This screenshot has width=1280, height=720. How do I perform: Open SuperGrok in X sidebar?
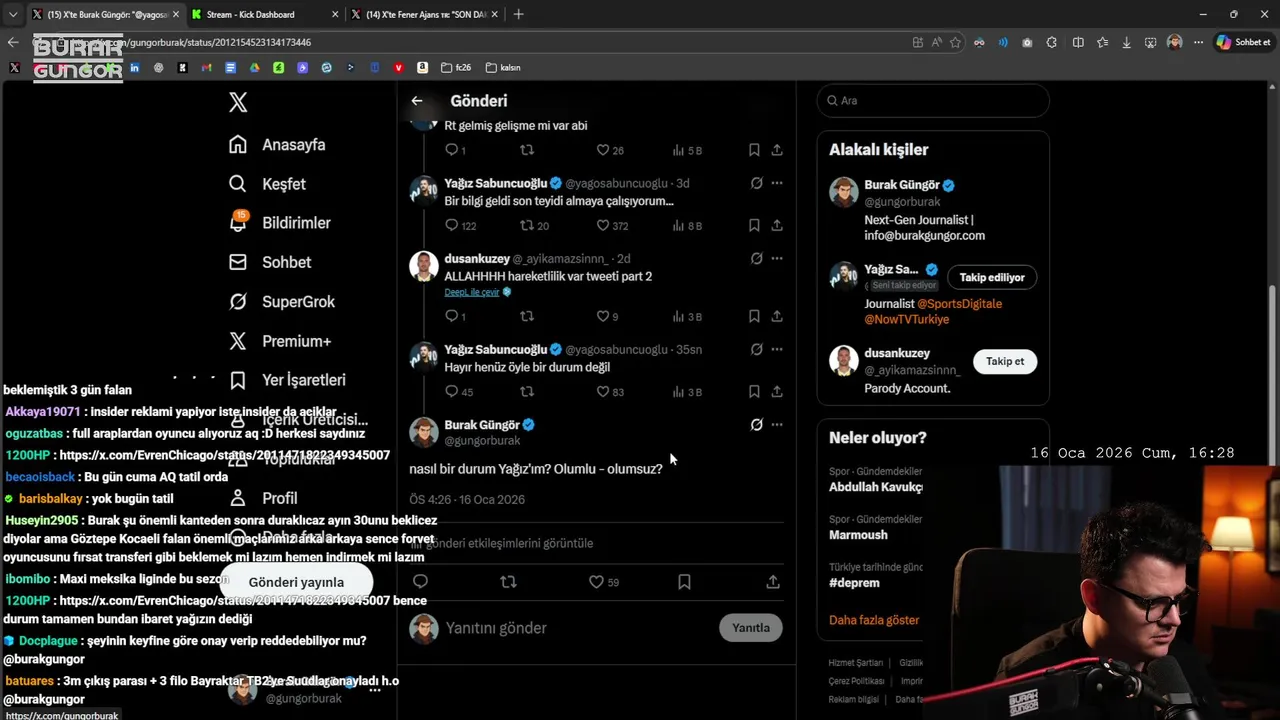281,302
